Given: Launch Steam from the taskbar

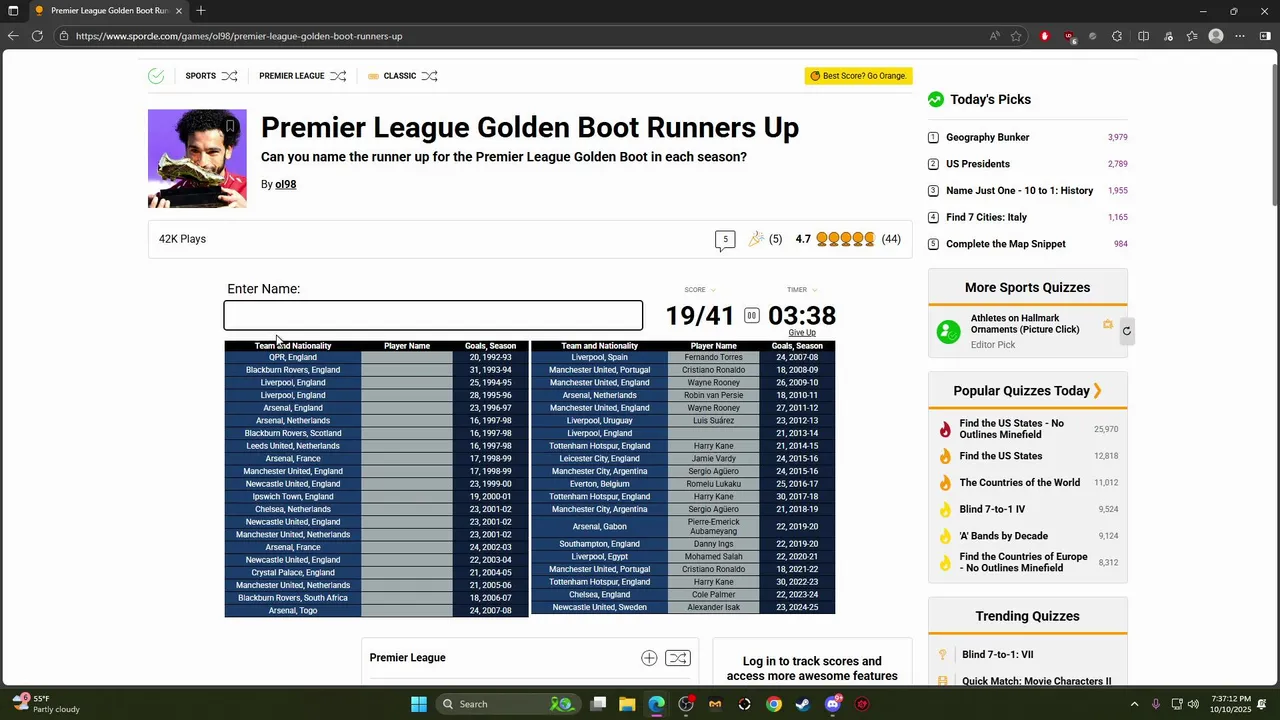Looking at the screenshot, I should tap(803, 704).
